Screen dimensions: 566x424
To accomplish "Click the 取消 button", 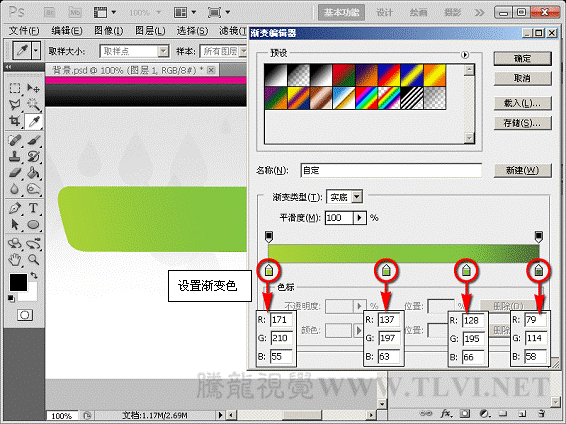I will click(x=522, y=78).
